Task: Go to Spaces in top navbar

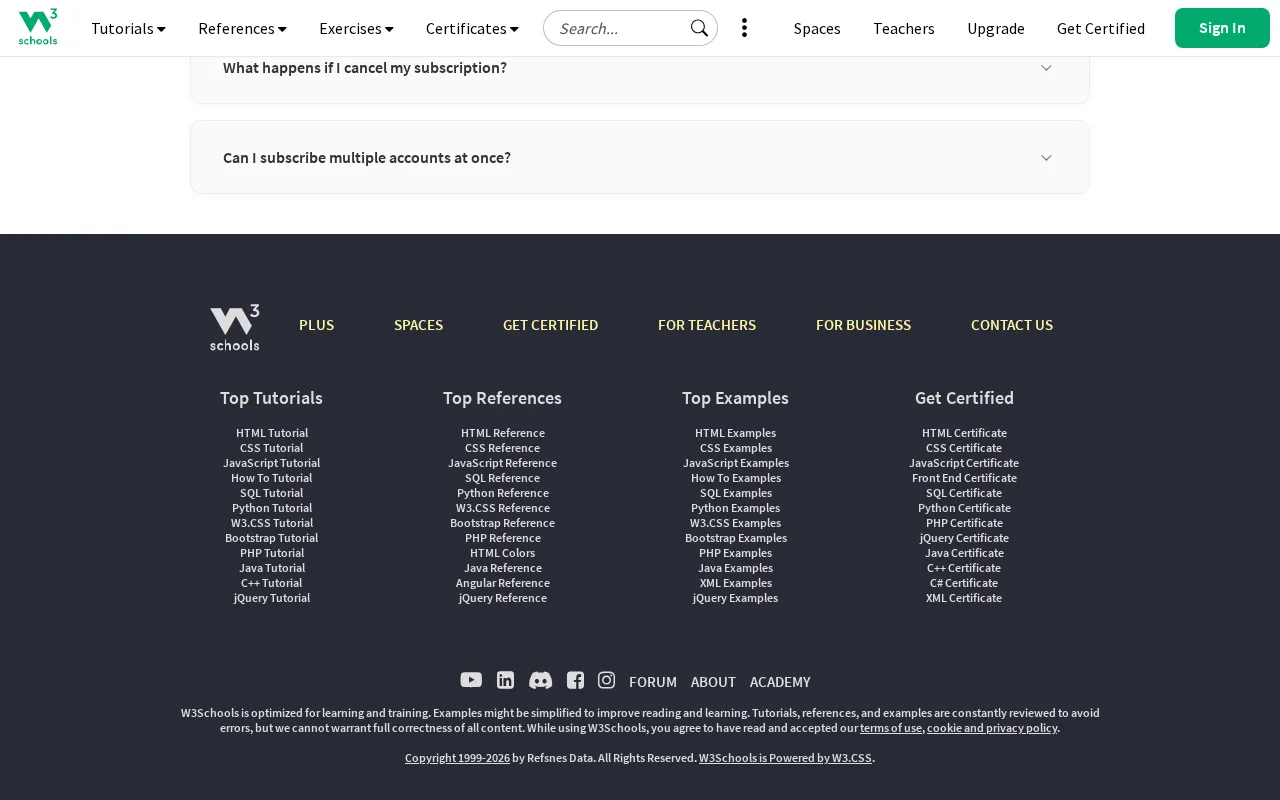Action: tap(817, 28)
